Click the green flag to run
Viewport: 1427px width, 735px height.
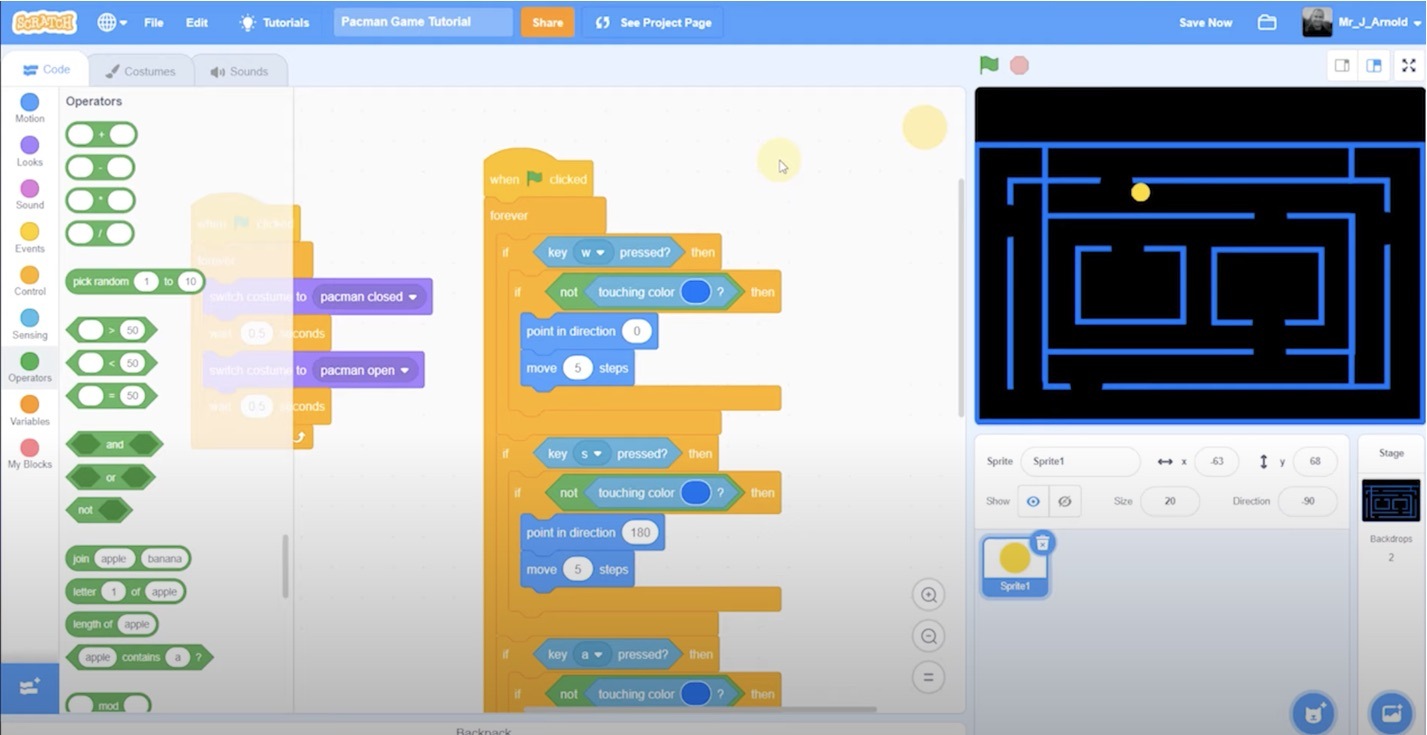(989, 65)
